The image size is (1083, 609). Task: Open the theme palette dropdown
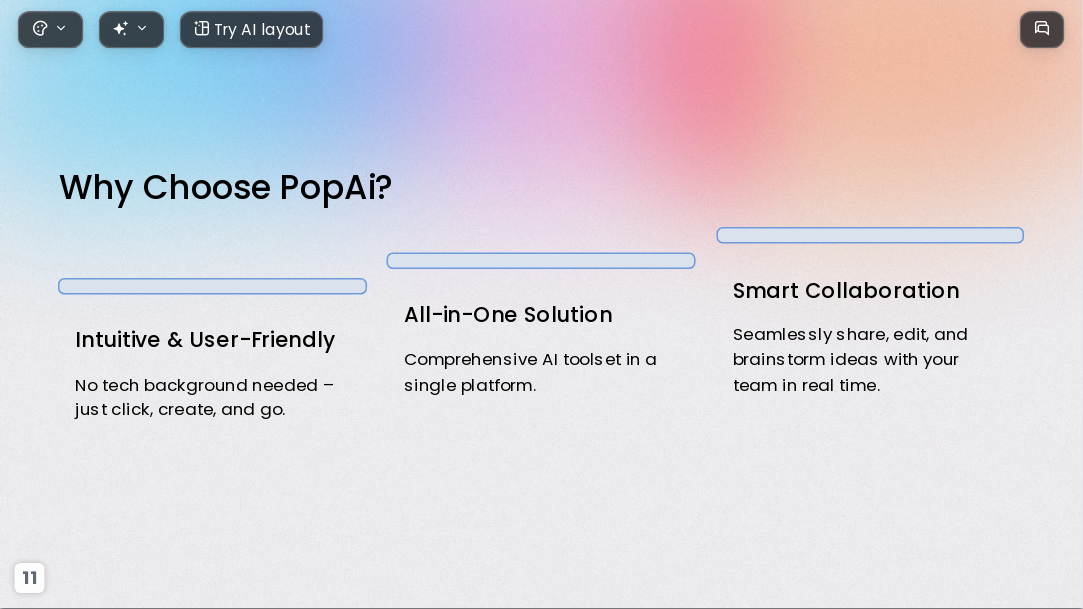coord(50,29)
